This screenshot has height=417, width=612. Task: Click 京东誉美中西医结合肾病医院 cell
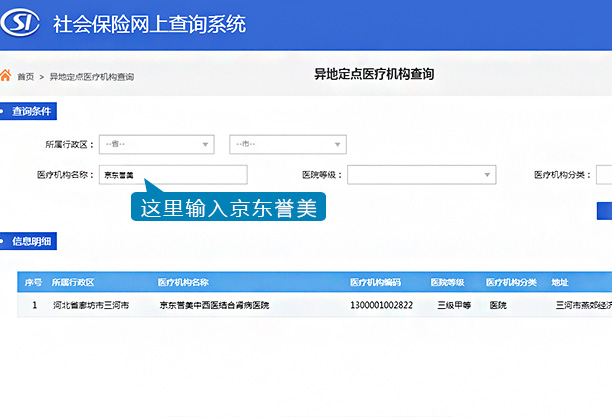[x=214, y=305]
